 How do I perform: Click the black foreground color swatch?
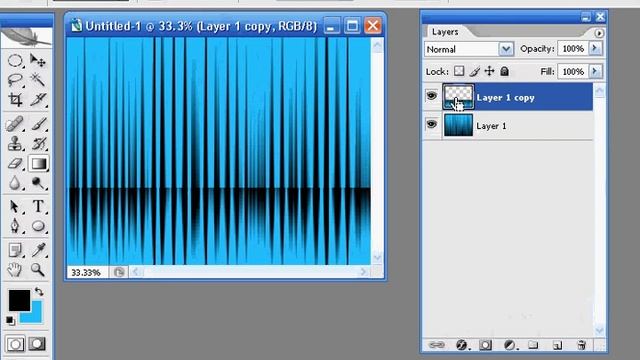coord(19,300)
